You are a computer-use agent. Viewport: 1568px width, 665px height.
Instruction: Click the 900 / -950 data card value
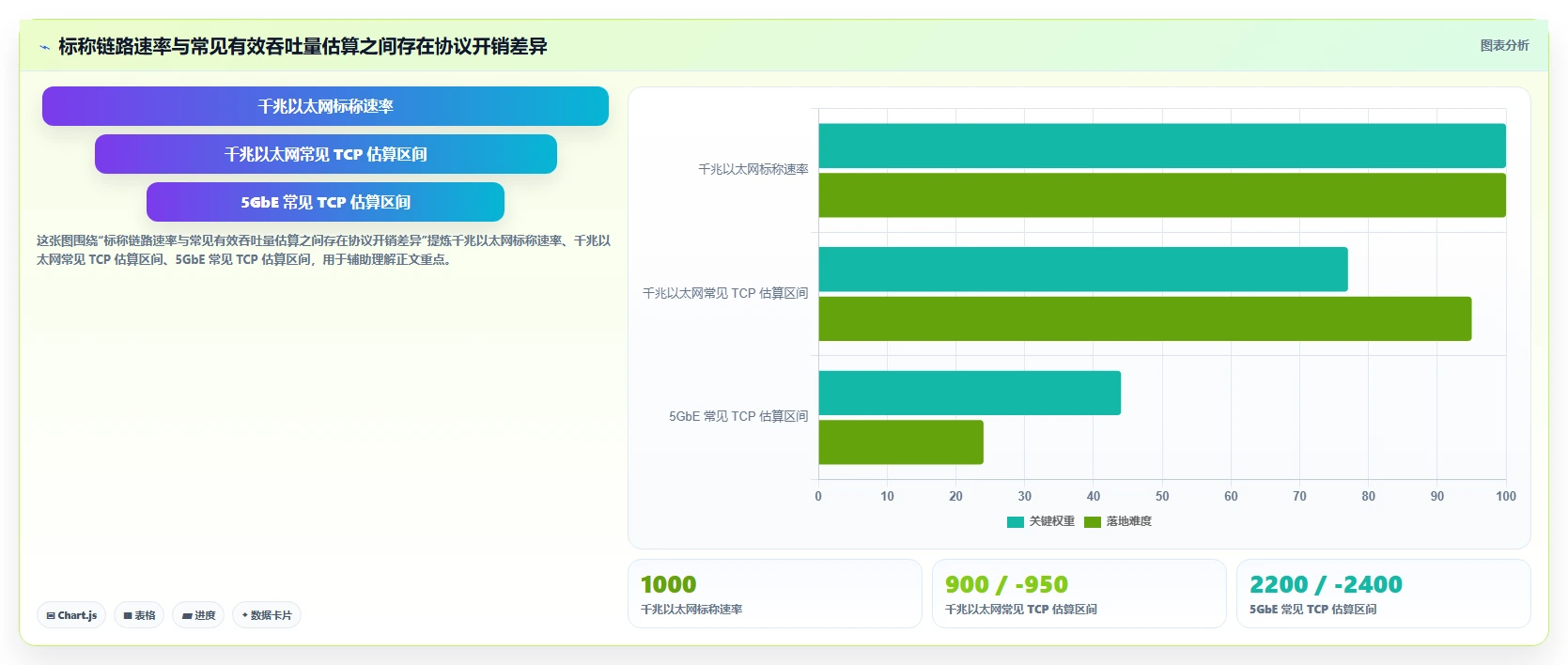click(x=1006, y=584)
